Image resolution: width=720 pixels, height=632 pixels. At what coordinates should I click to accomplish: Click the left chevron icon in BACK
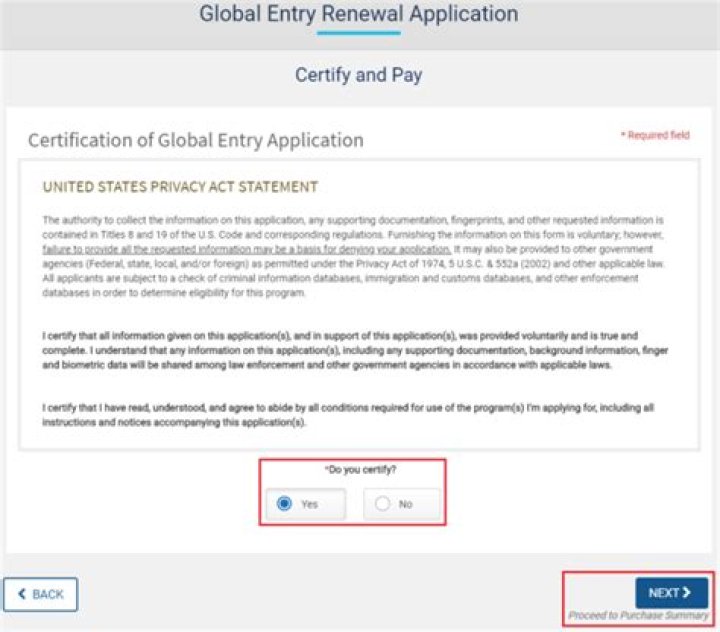(x=21, y=594)
